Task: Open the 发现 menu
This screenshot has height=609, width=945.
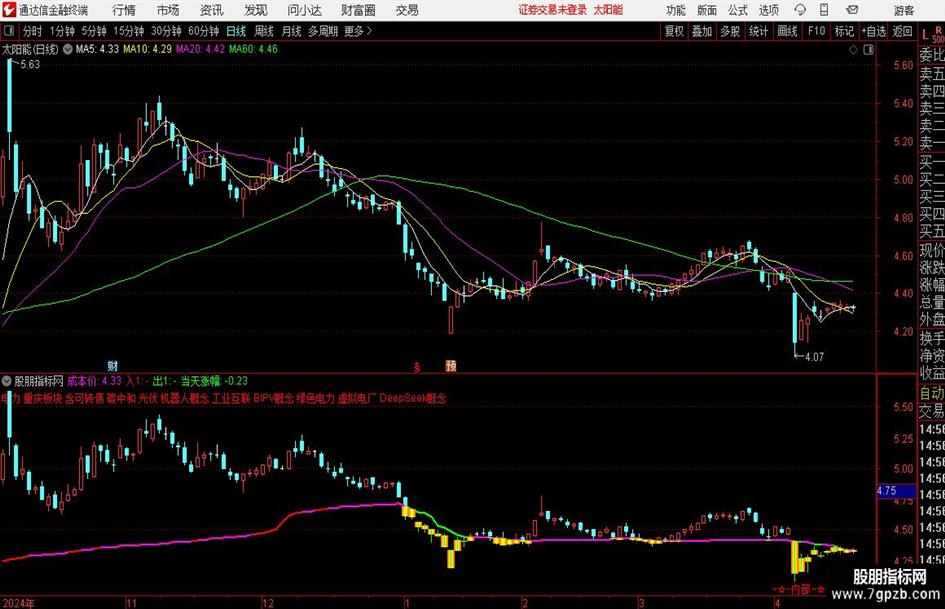Action: pyautogui.click(x=256, y=10)
